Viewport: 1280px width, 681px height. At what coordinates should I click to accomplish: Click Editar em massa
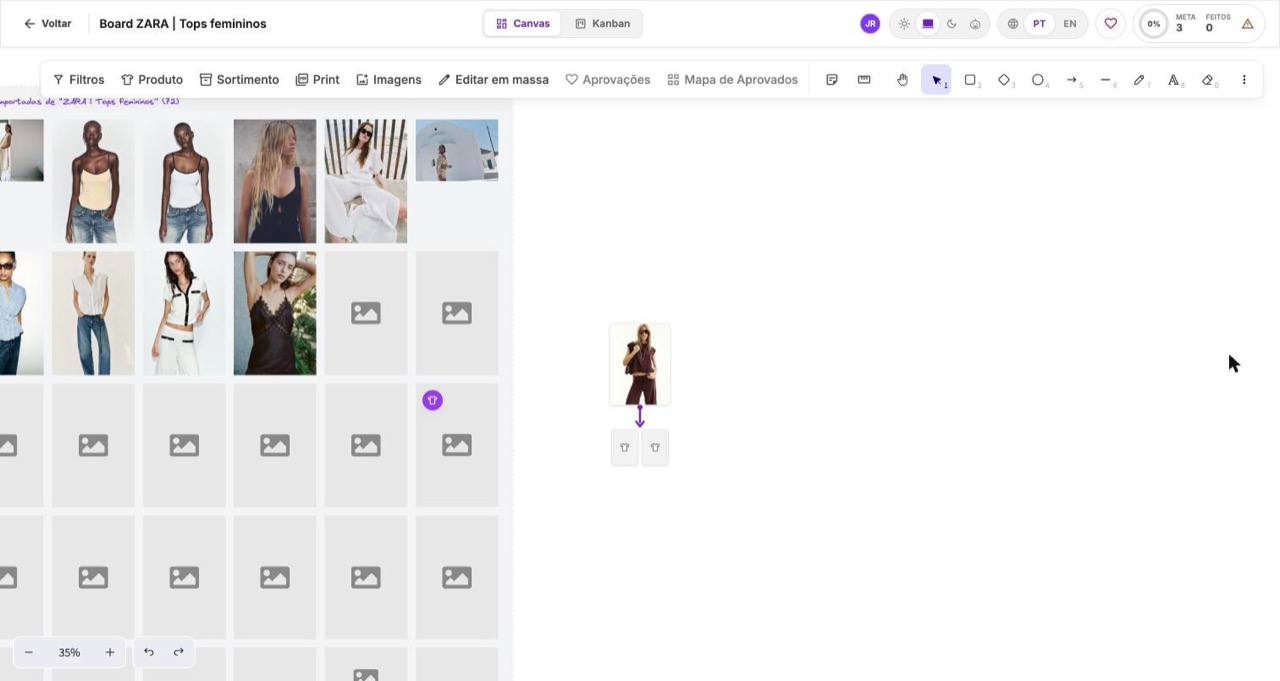click(x=494, y=80)
